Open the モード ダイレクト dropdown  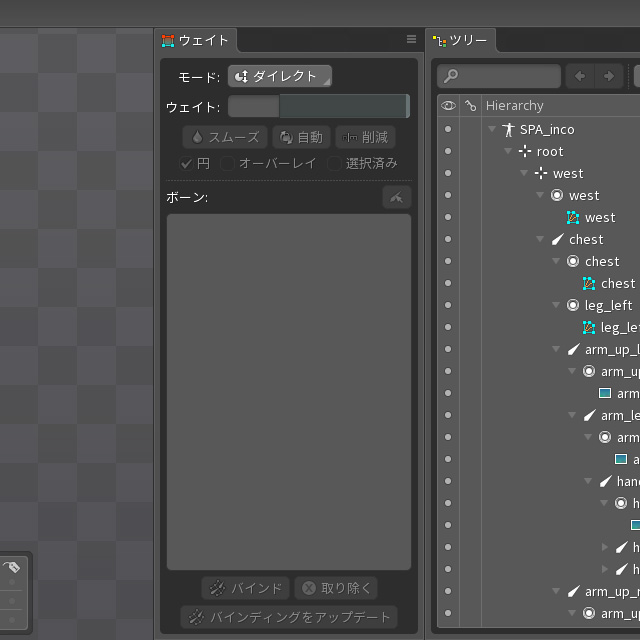click(280, 76)
